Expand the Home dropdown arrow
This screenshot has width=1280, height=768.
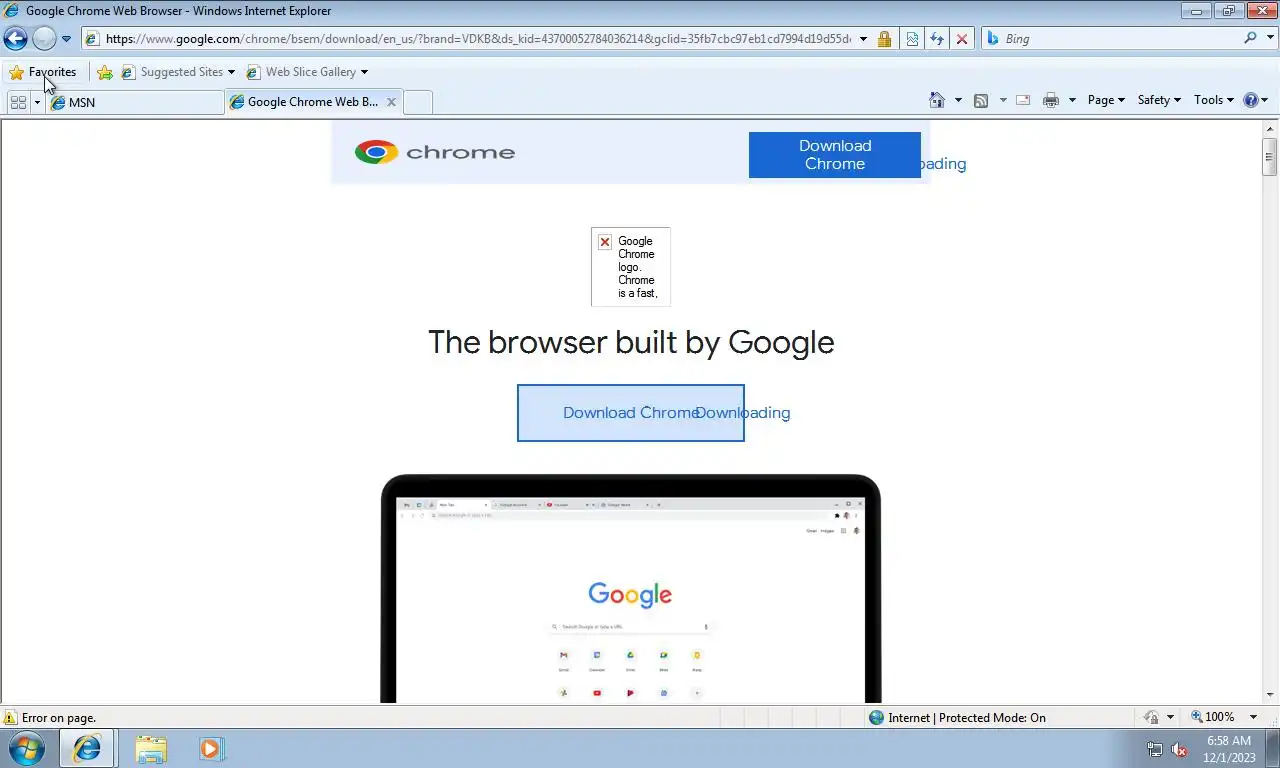(x=958, y=100)
